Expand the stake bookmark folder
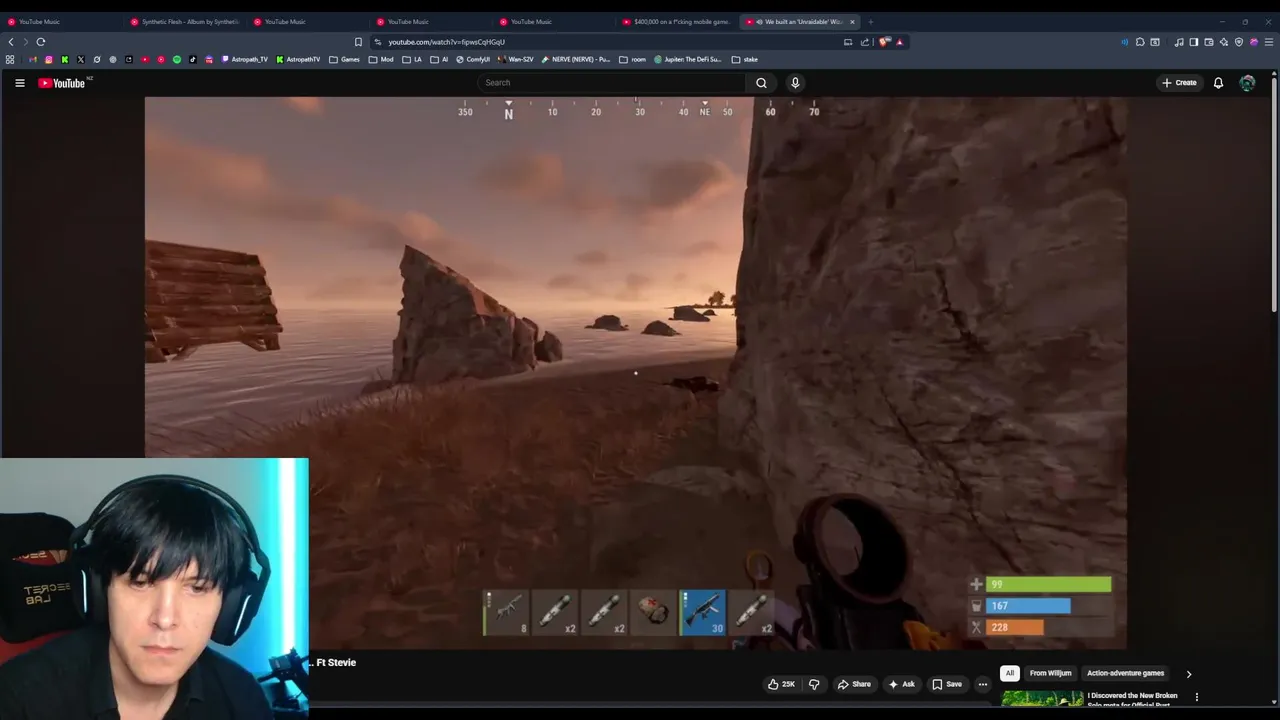1280x720 pixels. (x=745, y=60)
